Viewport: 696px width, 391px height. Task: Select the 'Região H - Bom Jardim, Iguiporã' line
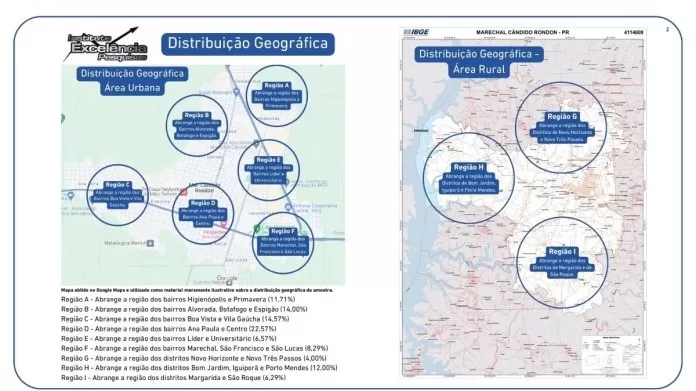coord(199,368)
